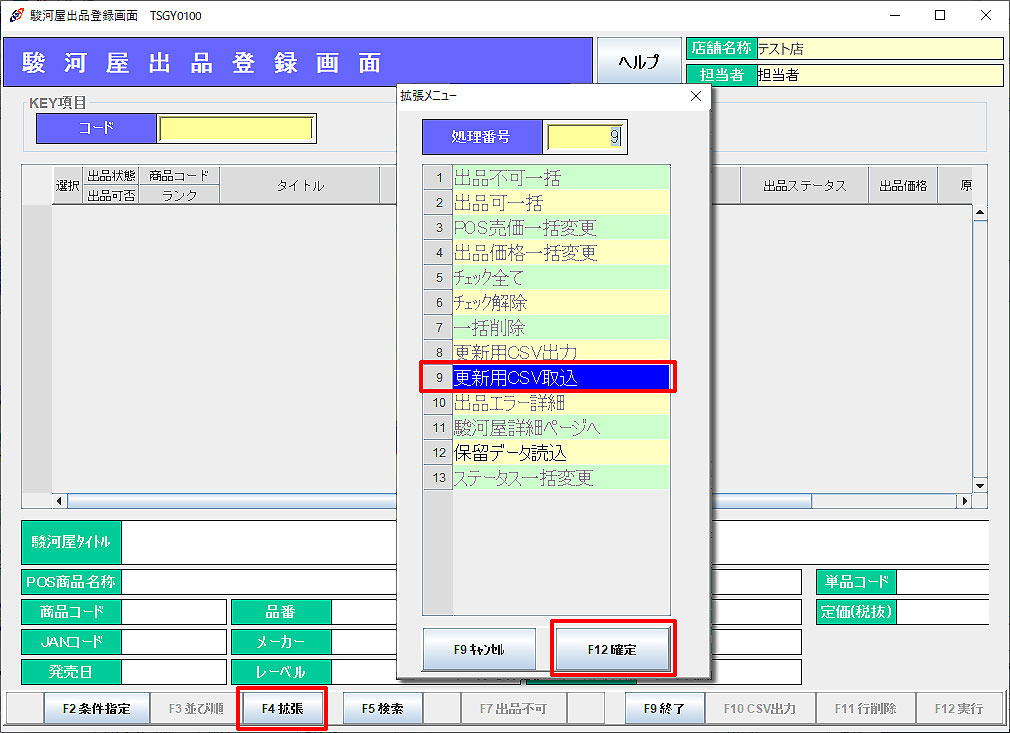Click the horizontal scrollbar left arrow

click(59, 500)
